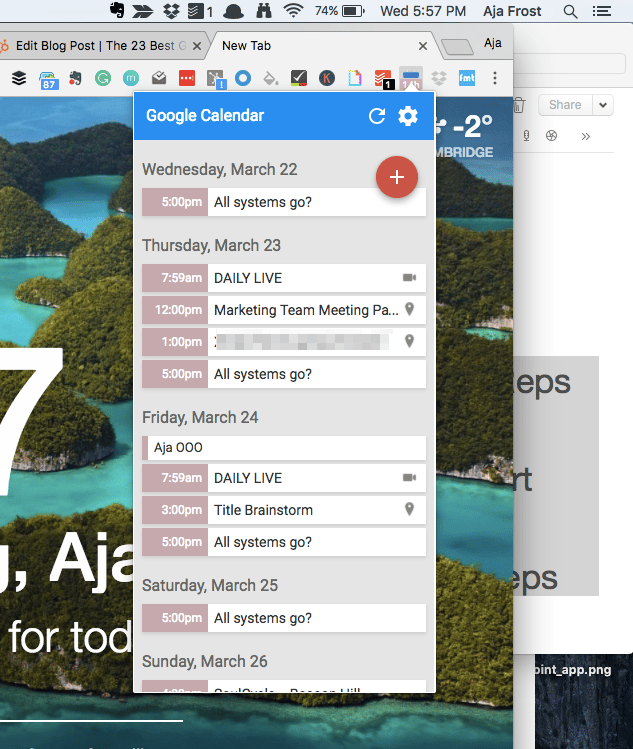Click the Evernote elephant extension icon
Viewport: 633px width, 749px height.
coord(75,77)
